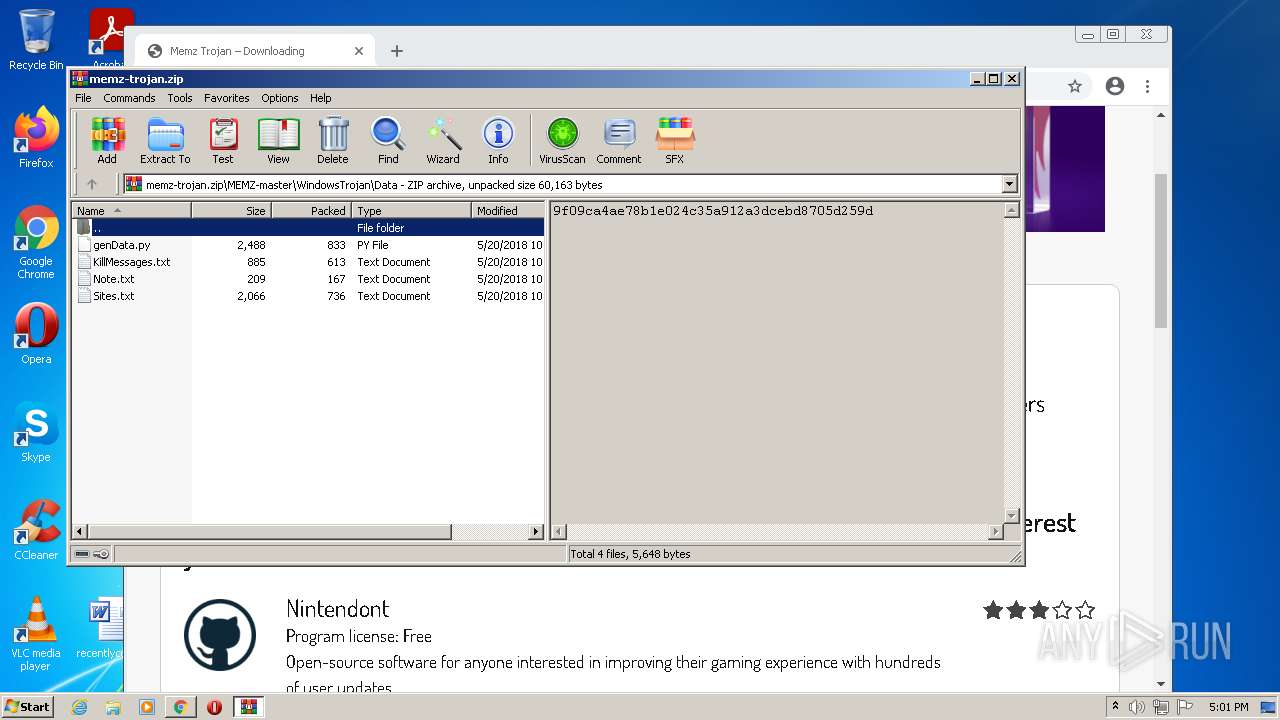Click comment pane scroll up arrow

click(x=1011, y=211)
